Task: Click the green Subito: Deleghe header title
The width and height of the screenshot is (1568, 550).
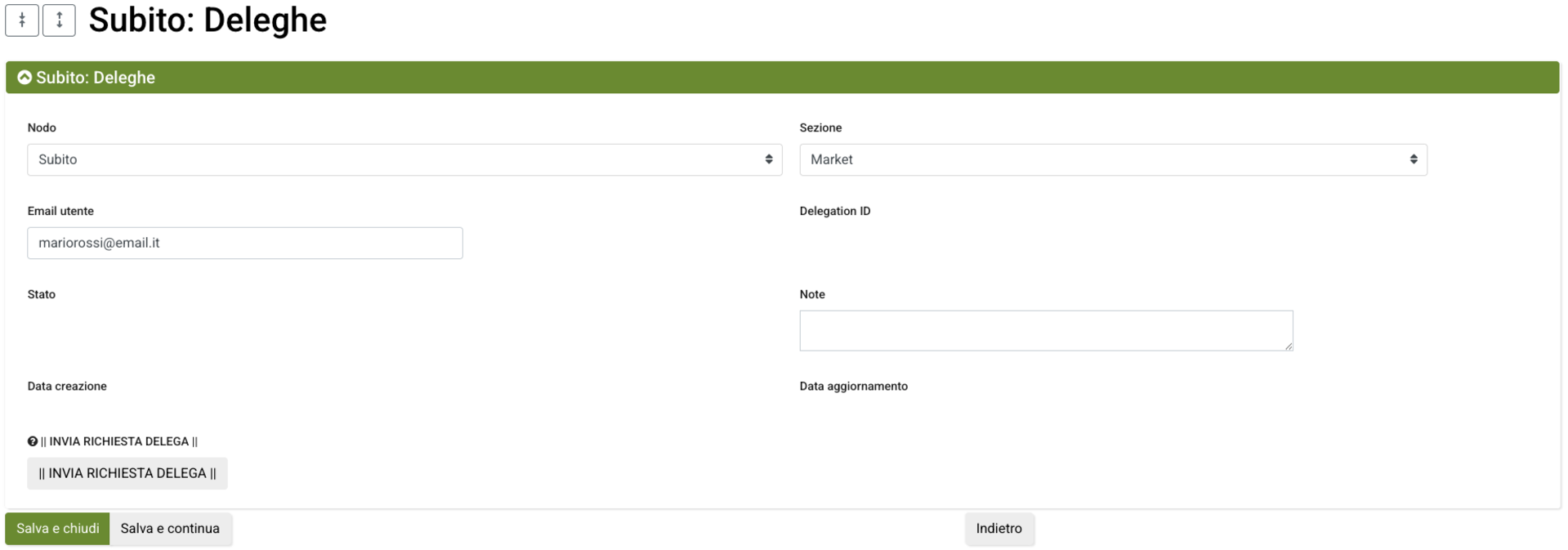Action: coord(96,78)
